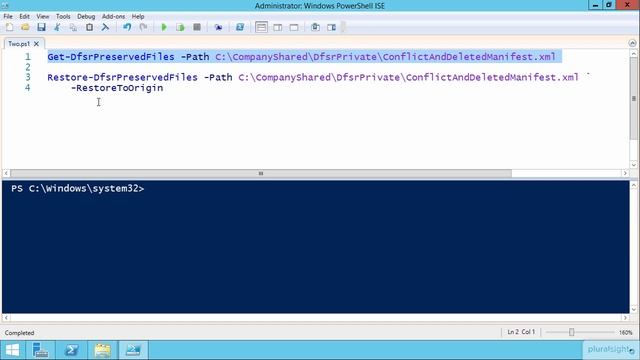Viewport: 640px width, 360px height.
Task: Show script pane on top layout
Action: tap(261, 27)
